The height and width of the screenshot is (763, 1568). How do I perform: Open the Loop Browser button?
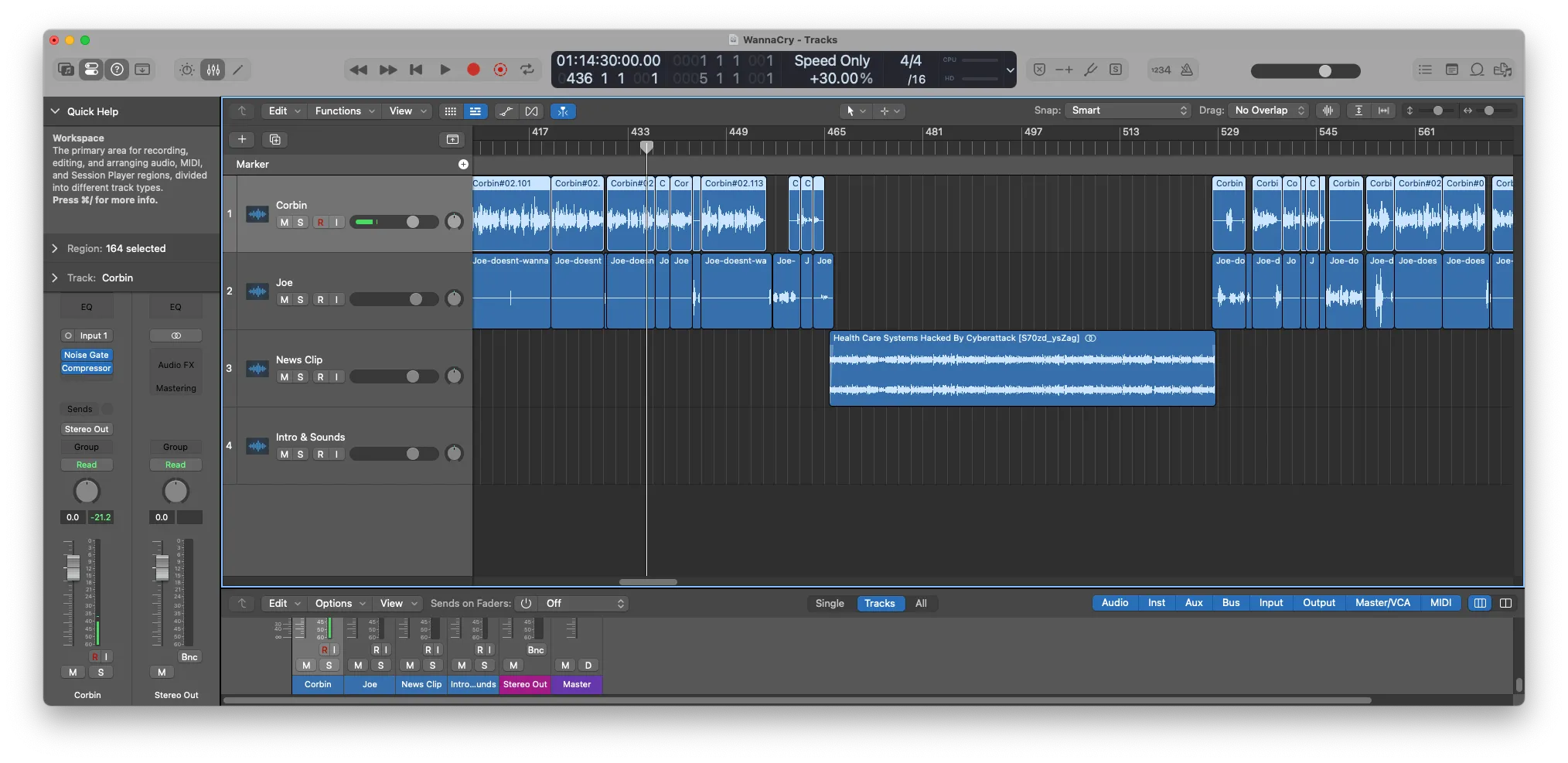pos(1477,70)
